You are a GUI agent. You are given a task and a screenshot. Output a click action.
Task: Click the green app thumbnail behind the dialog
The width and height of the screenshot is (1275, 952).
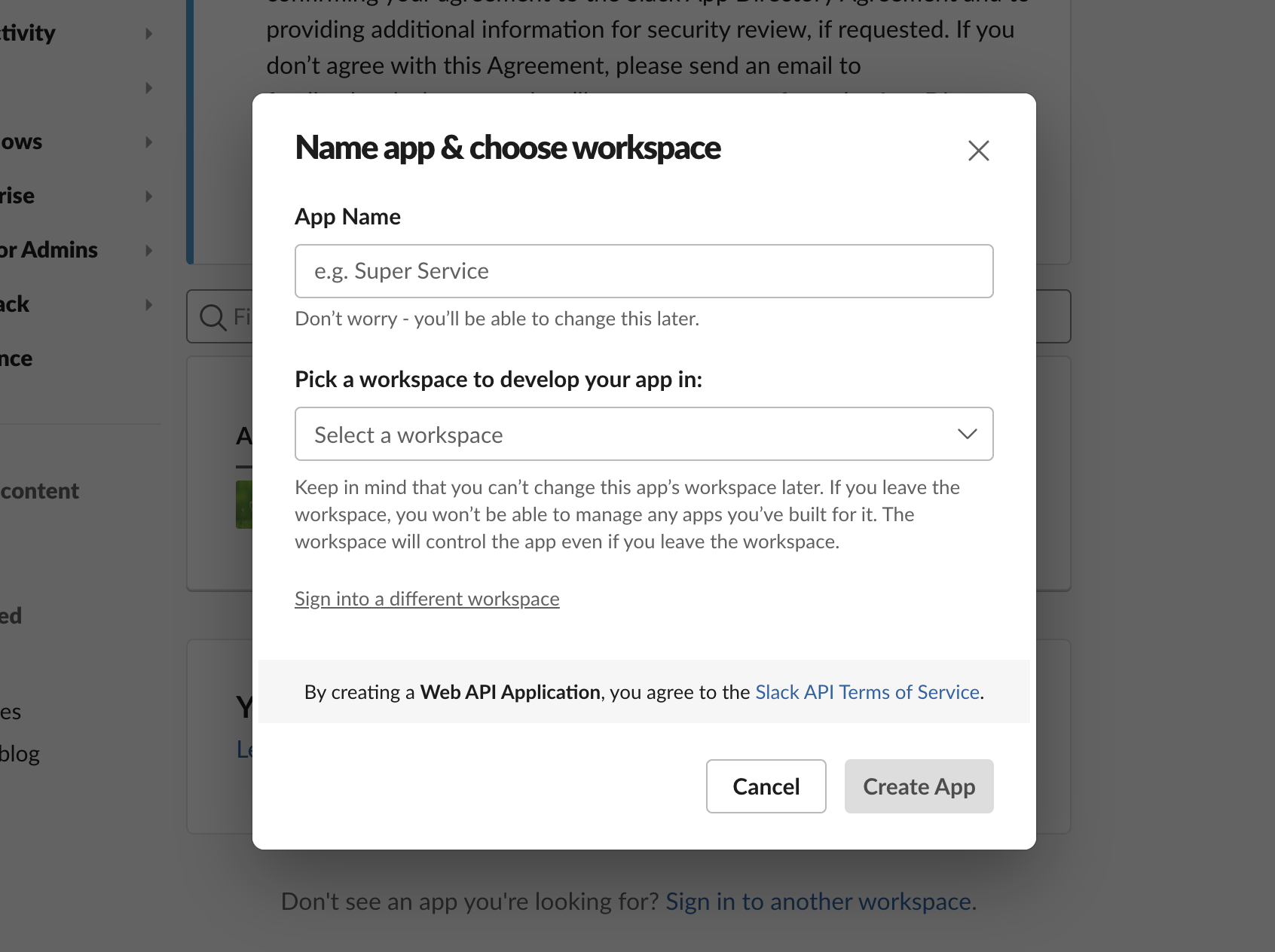coord(243,505)
